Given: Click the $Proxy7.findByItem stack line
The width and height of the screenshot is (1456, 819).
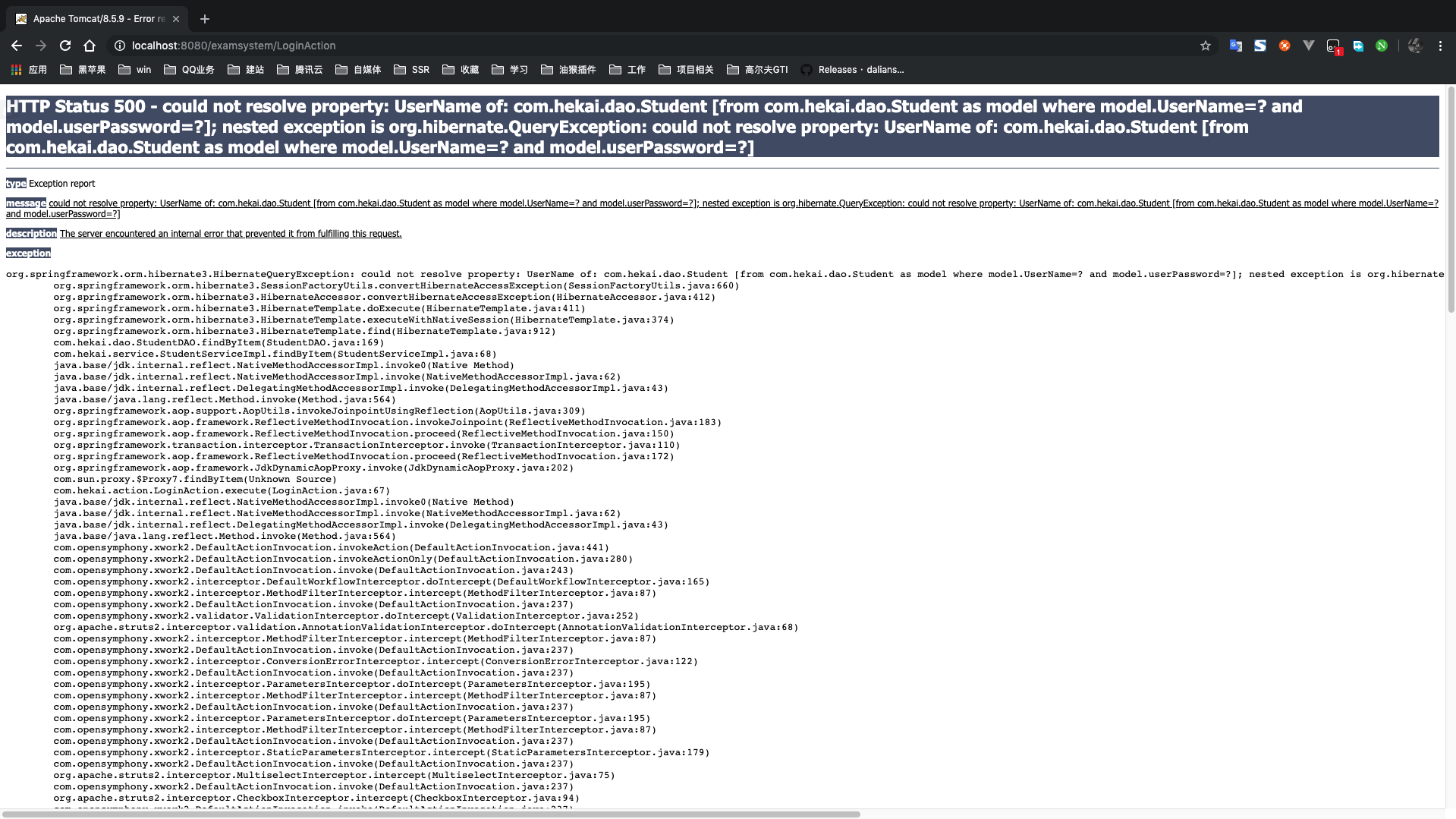Looking at the screenshot, I should pos(195,480).
